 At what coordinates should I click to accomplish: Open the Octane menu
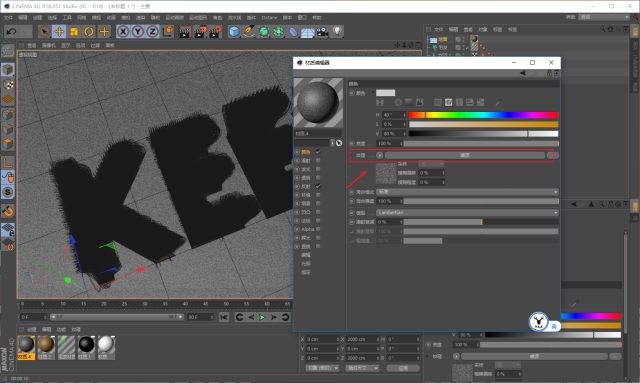pos(269,18)
